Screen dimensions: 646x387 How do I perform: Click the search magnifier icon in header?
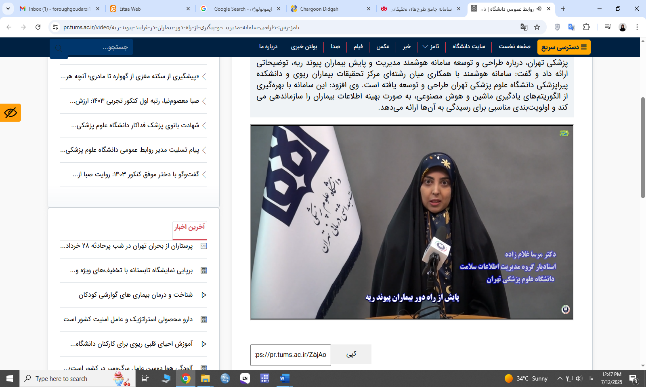pos(59,48)
